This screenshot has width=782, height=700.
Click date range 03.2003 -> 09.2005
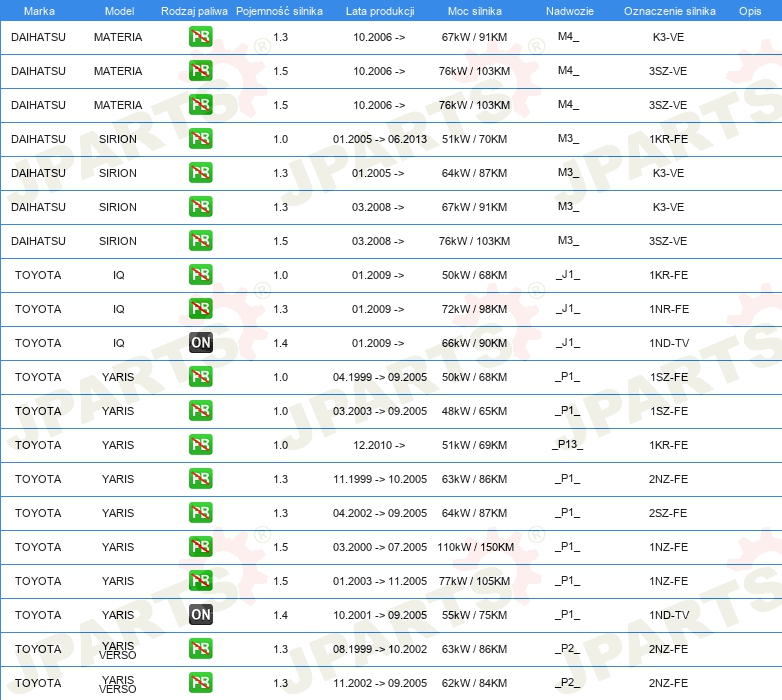pos(380,411)
